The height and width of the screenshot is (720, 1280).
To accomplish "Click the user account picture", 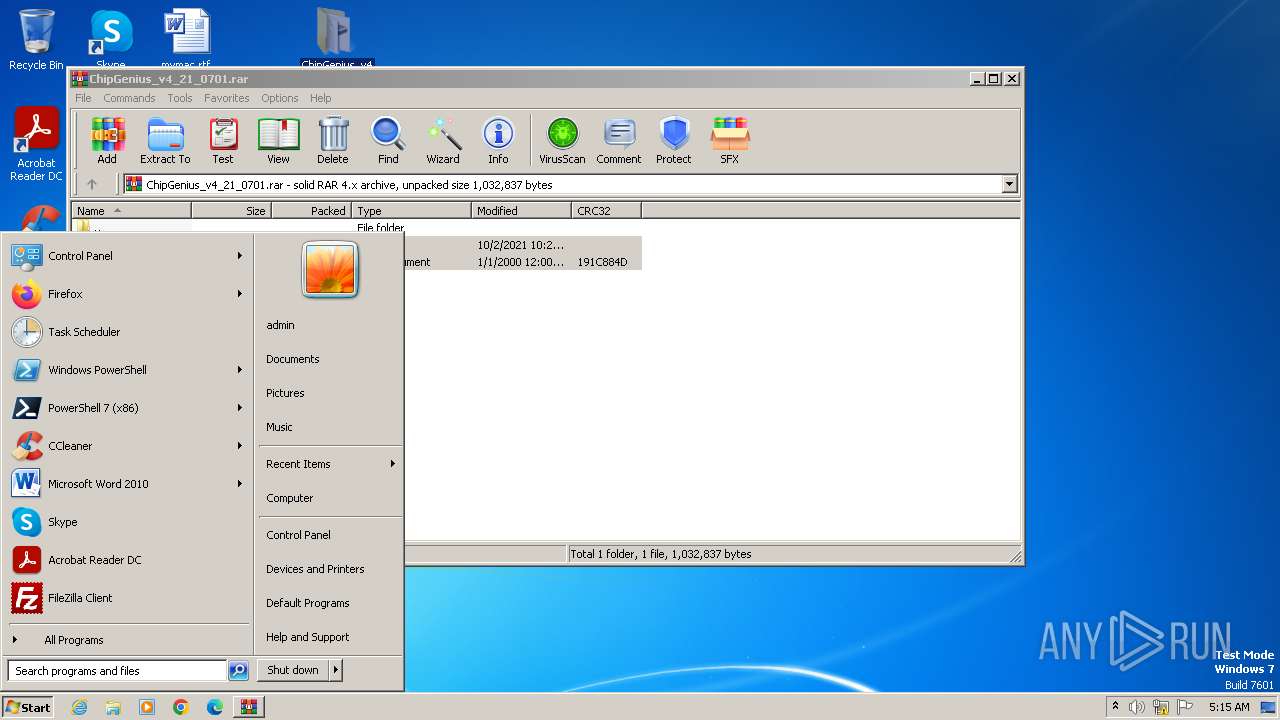I will pos(330,269).
